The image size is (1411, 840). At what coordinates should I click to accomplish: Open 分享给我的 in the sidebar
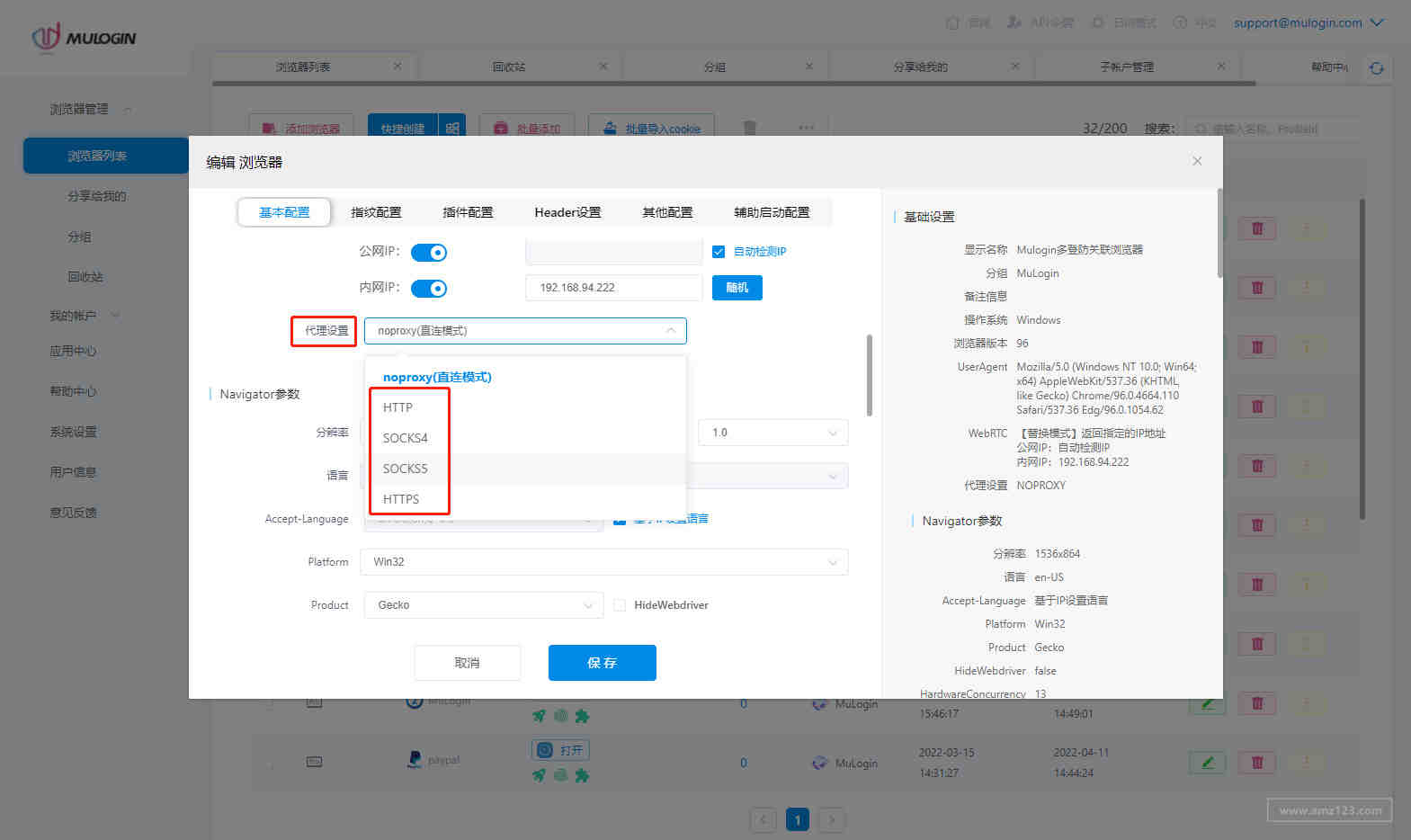[96, 196]
